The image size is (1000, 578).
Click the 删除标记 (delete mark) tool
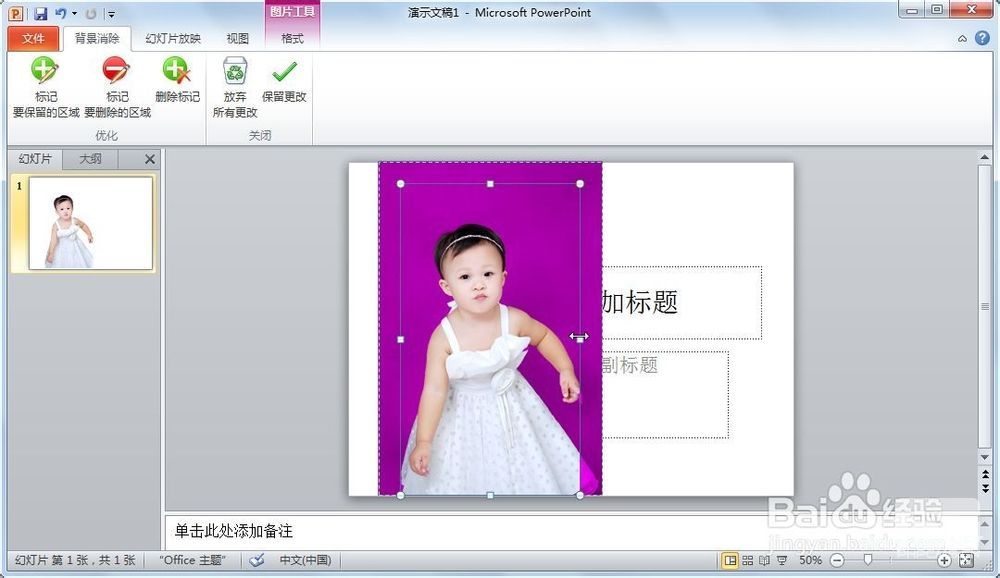tap(177, 81)
